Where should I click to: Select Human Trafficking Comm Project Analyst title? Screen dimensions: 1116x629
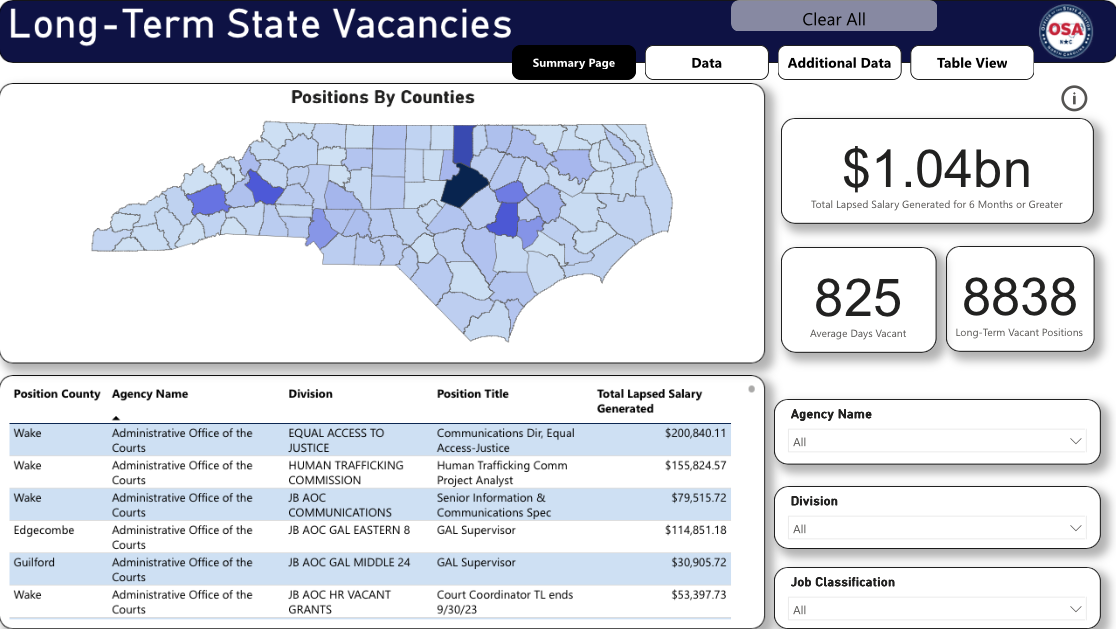(502, 472)
